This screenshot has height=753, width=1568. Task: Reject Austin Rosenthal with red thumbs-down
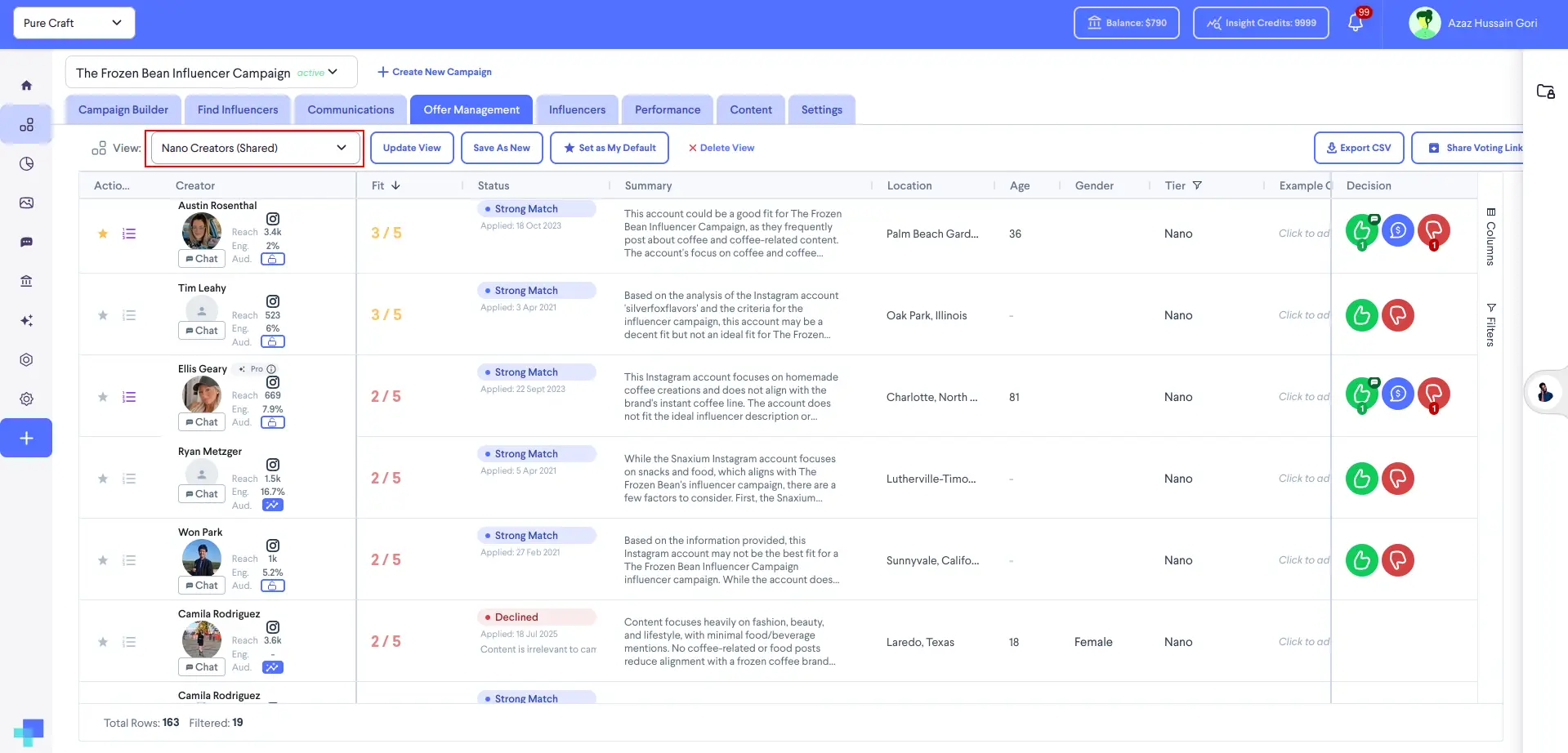(x=1434, y=231)
